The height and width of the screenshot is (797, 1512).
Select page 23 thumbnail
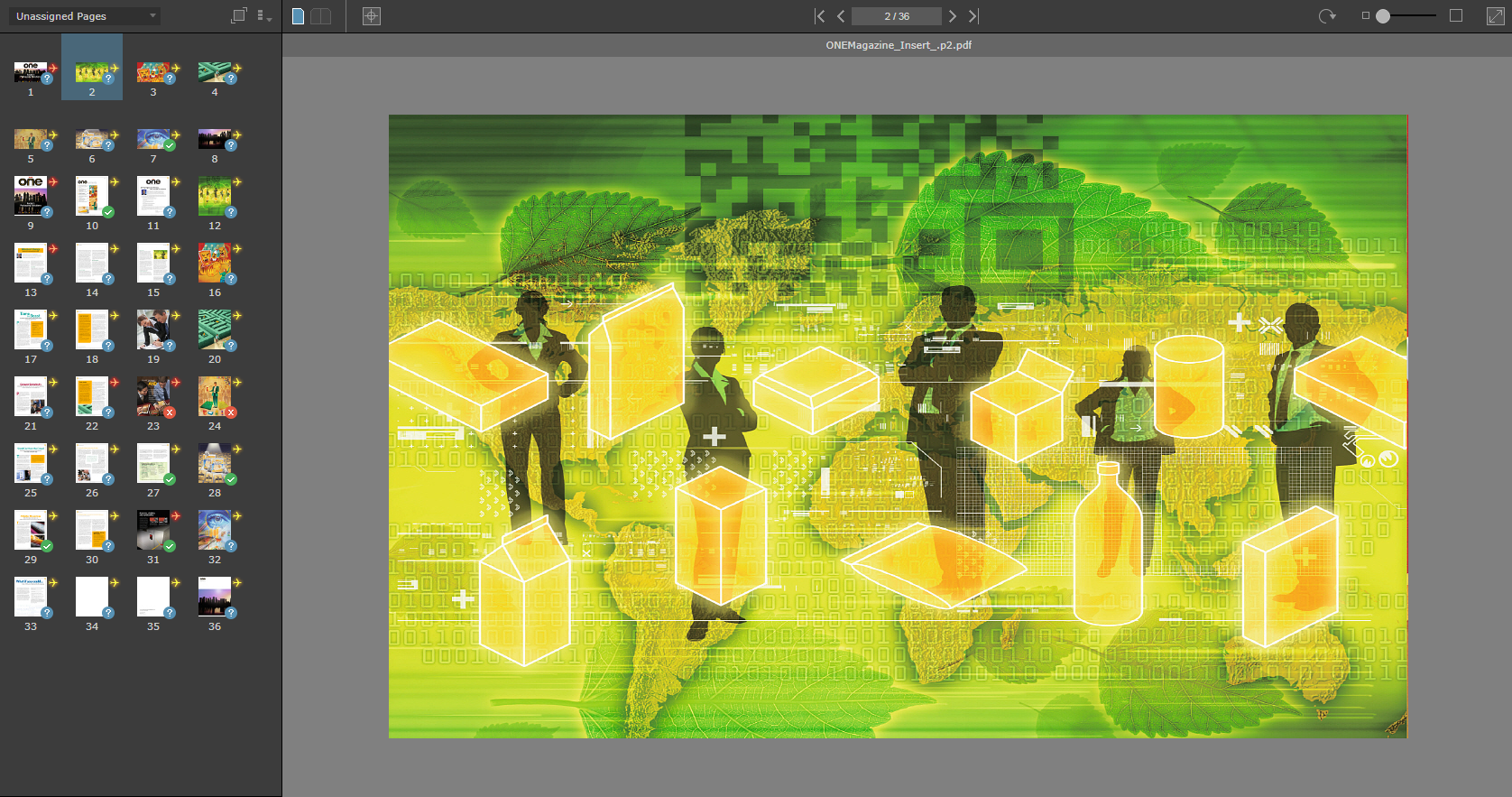[152, 395]
